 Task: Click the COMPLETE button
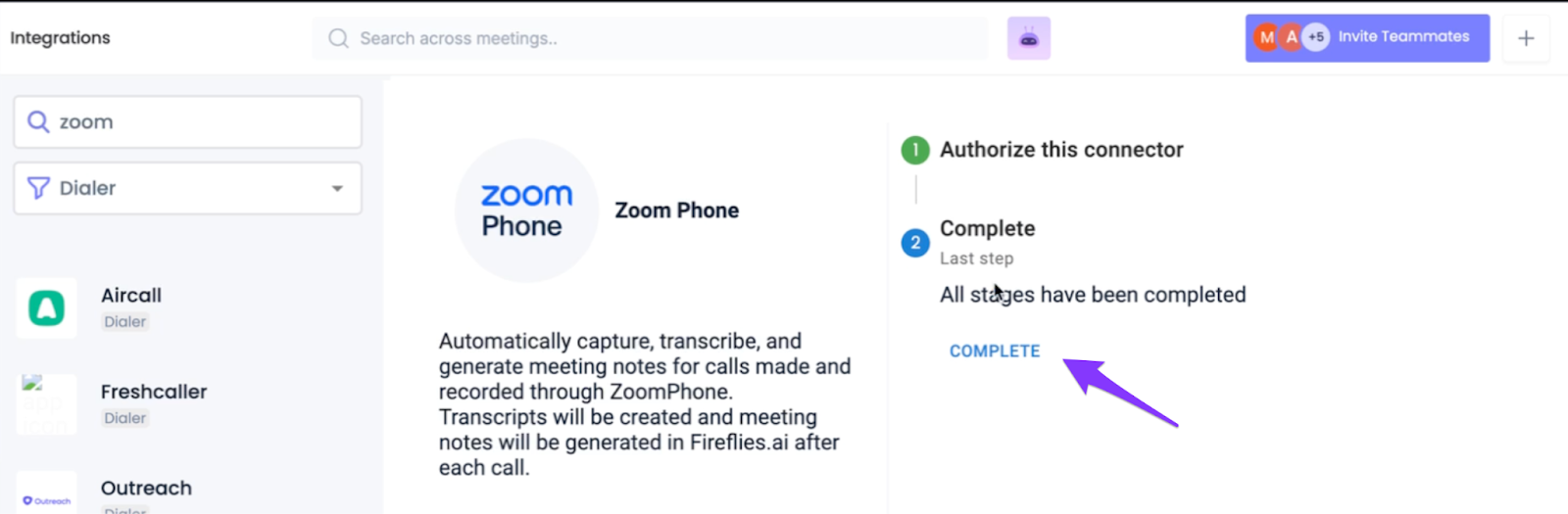pos(995,350)
